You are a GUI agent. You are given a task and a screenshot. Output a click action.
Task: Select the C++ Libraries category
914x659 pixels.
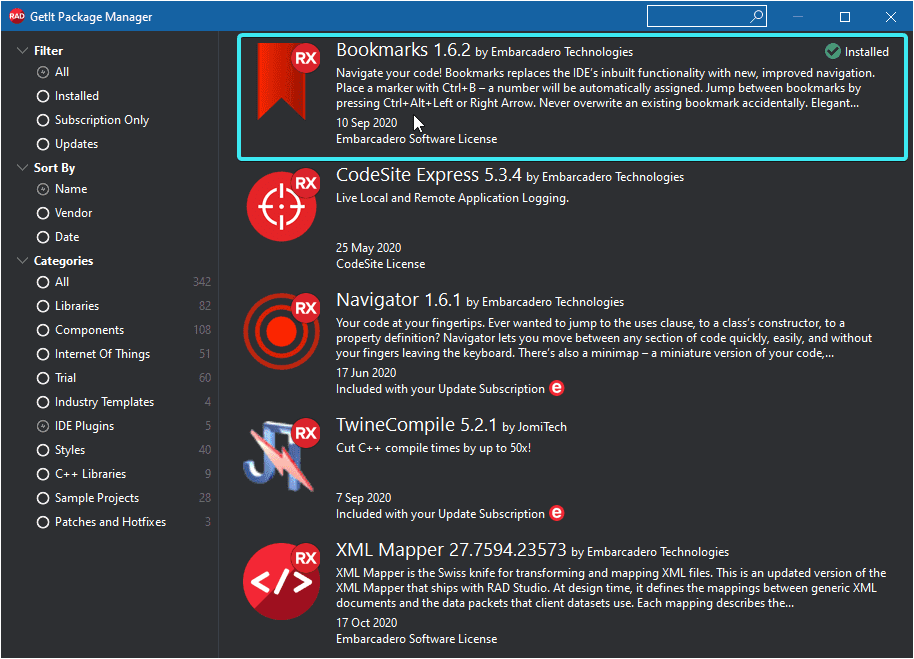81,474
